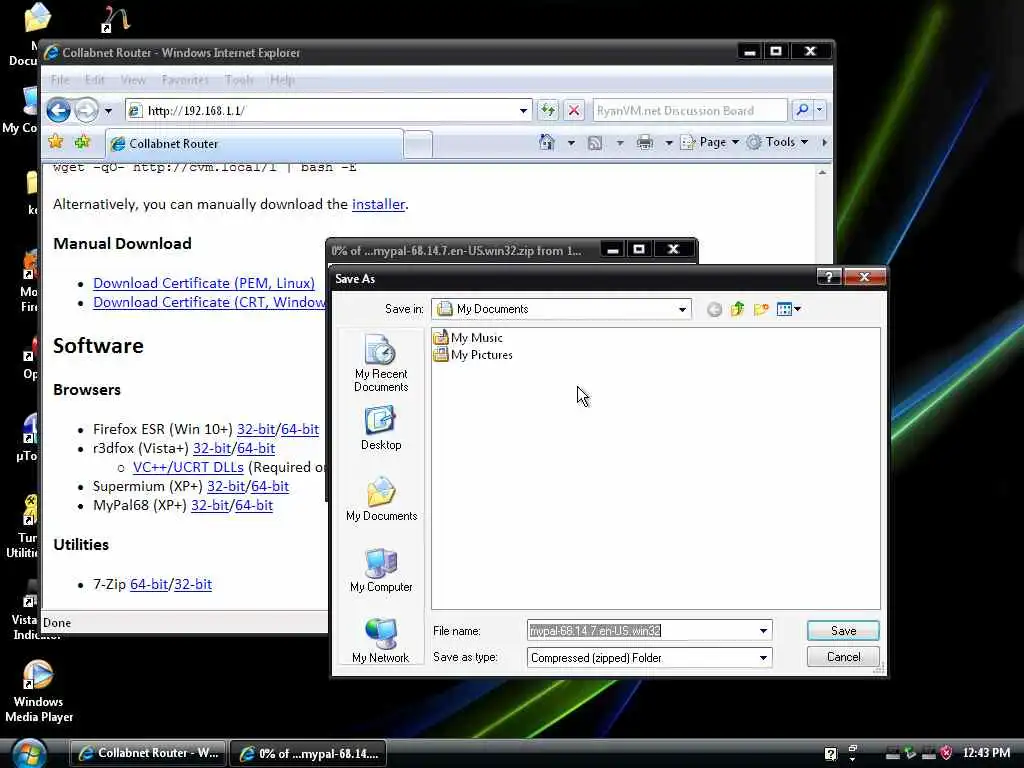Click My Computer in Save As places bar
Image resolution: width=1024 pixels, height=768 pixels.
click(x=381, y=570)
